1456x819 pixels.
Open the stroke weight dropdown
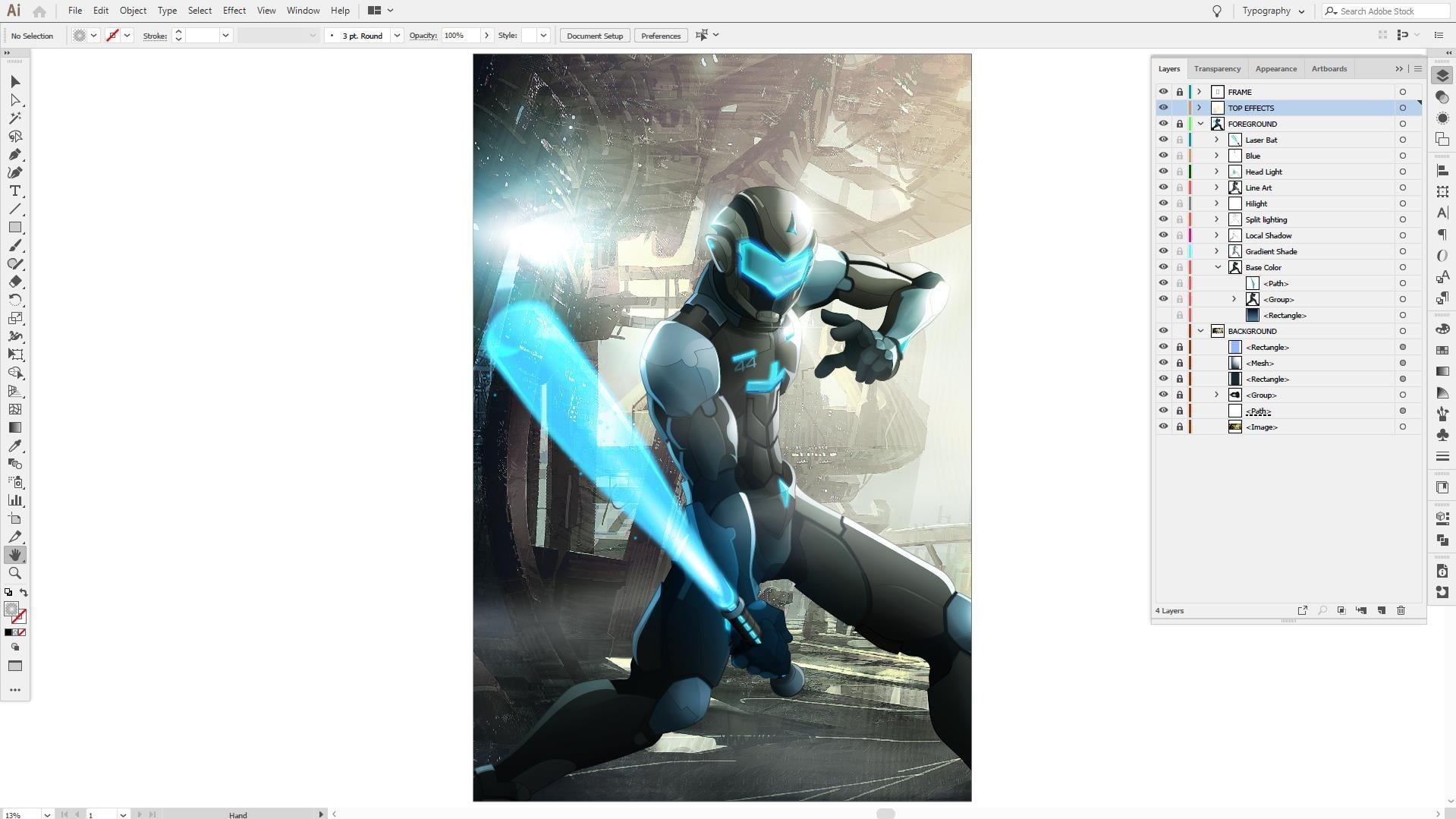[x=225, y=36]
